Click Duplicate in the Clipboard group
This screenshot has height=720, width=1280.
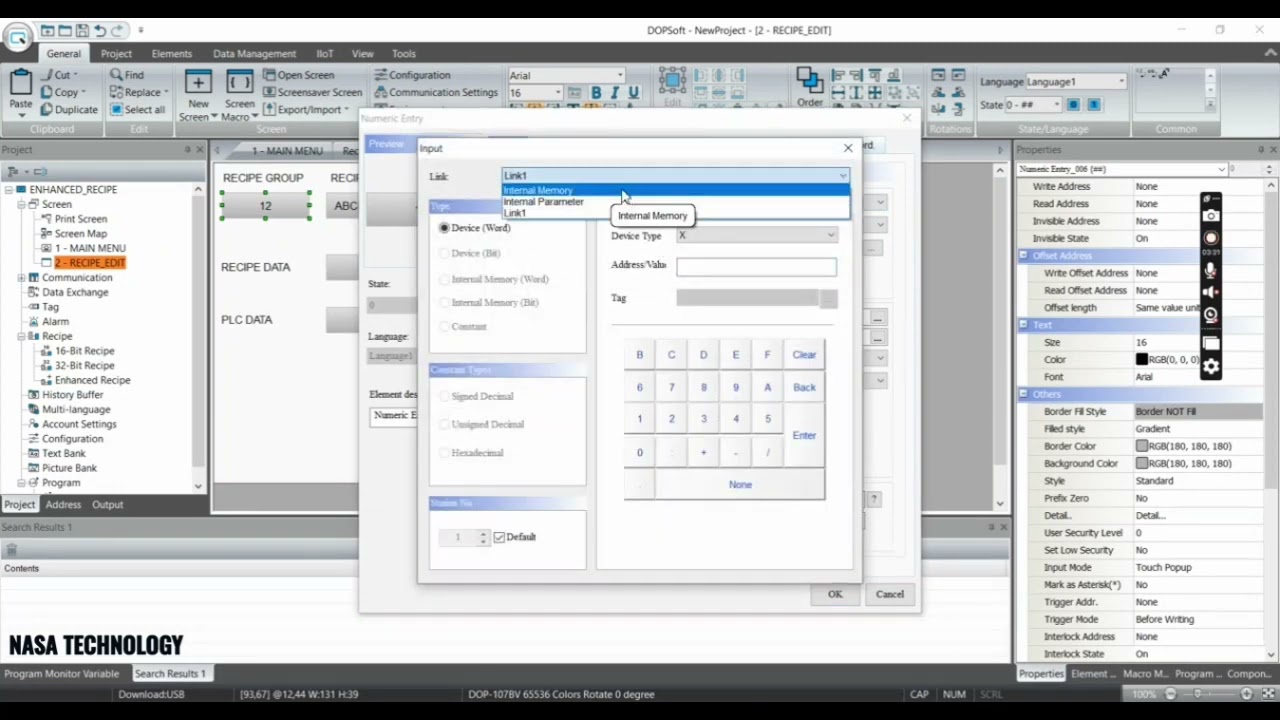[x=69, y=109]
